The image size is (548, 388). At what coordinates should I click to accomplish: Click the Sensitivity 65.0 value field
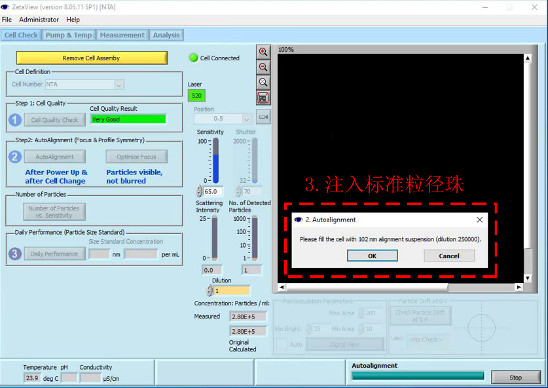pos(213,192)
